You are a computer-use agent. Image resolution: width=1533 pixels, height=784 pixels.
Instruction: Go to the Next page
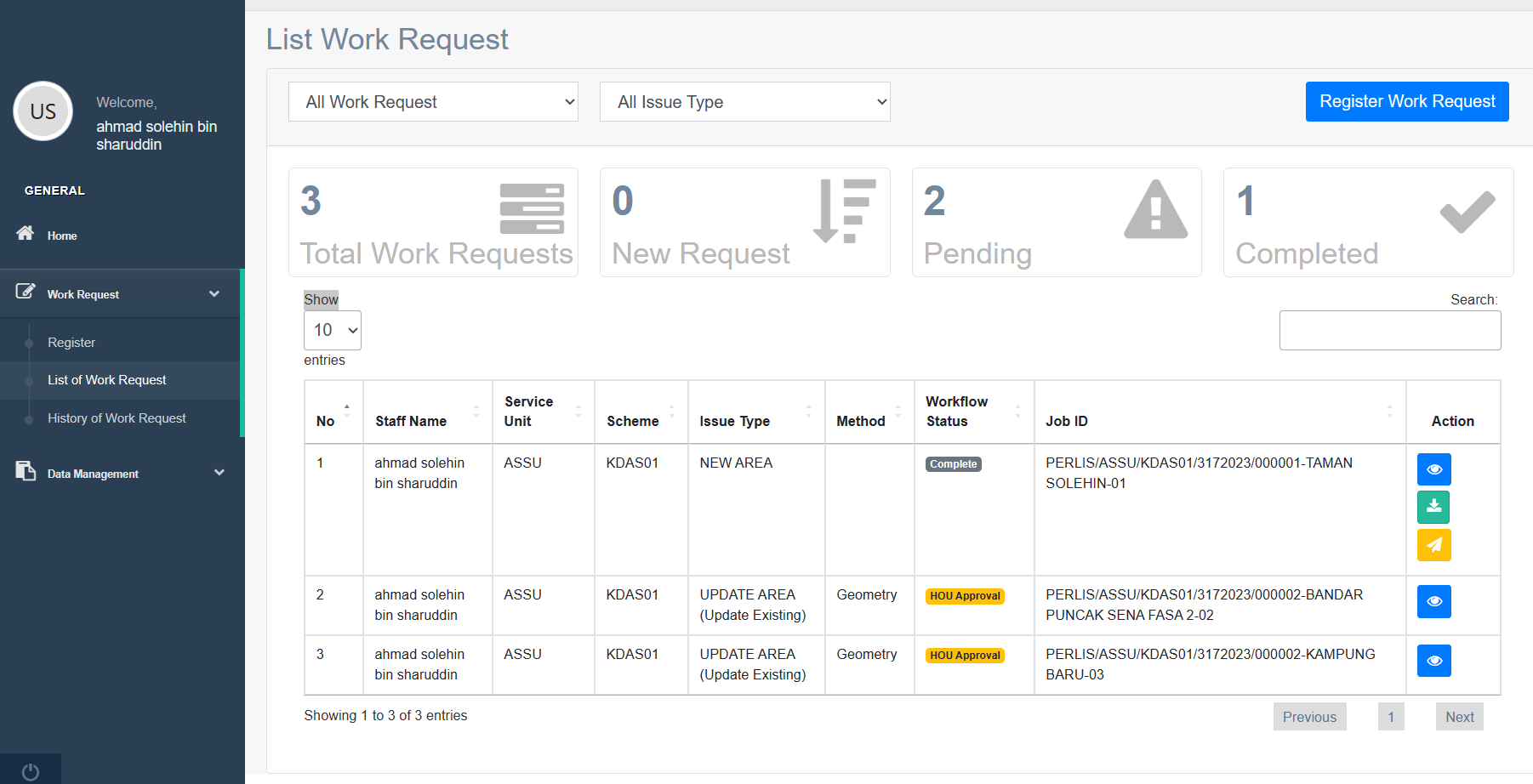pyautogui.click(x=1459, y=717)
